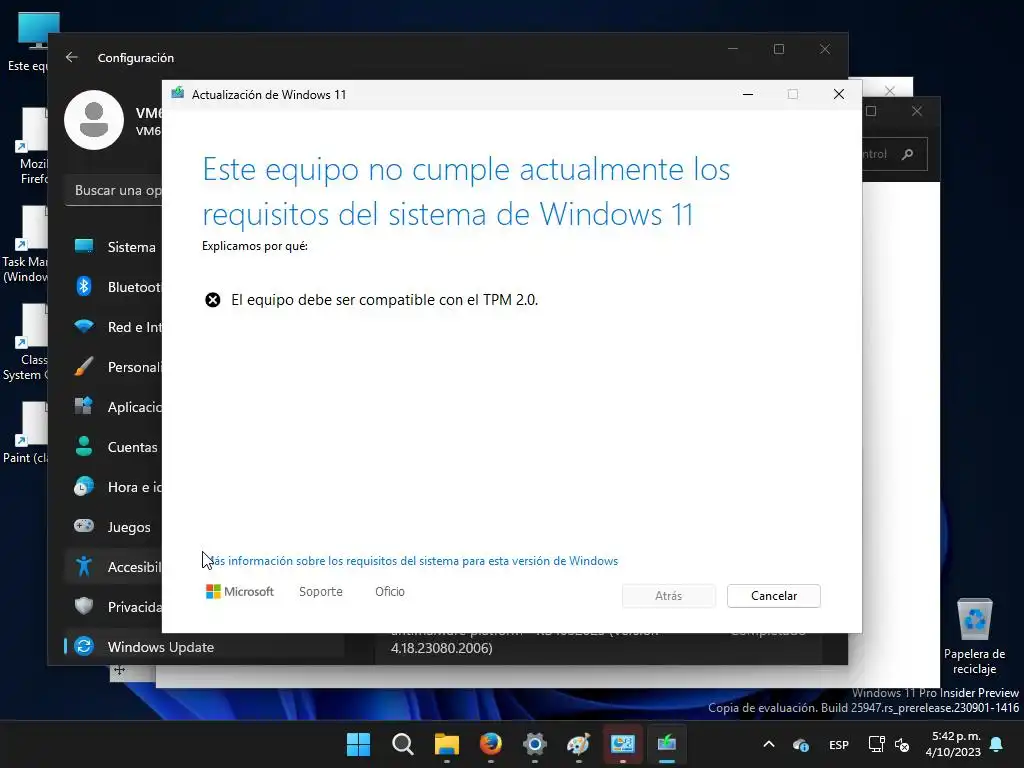Click the disabled Atrás button

(x=668, y=596)
